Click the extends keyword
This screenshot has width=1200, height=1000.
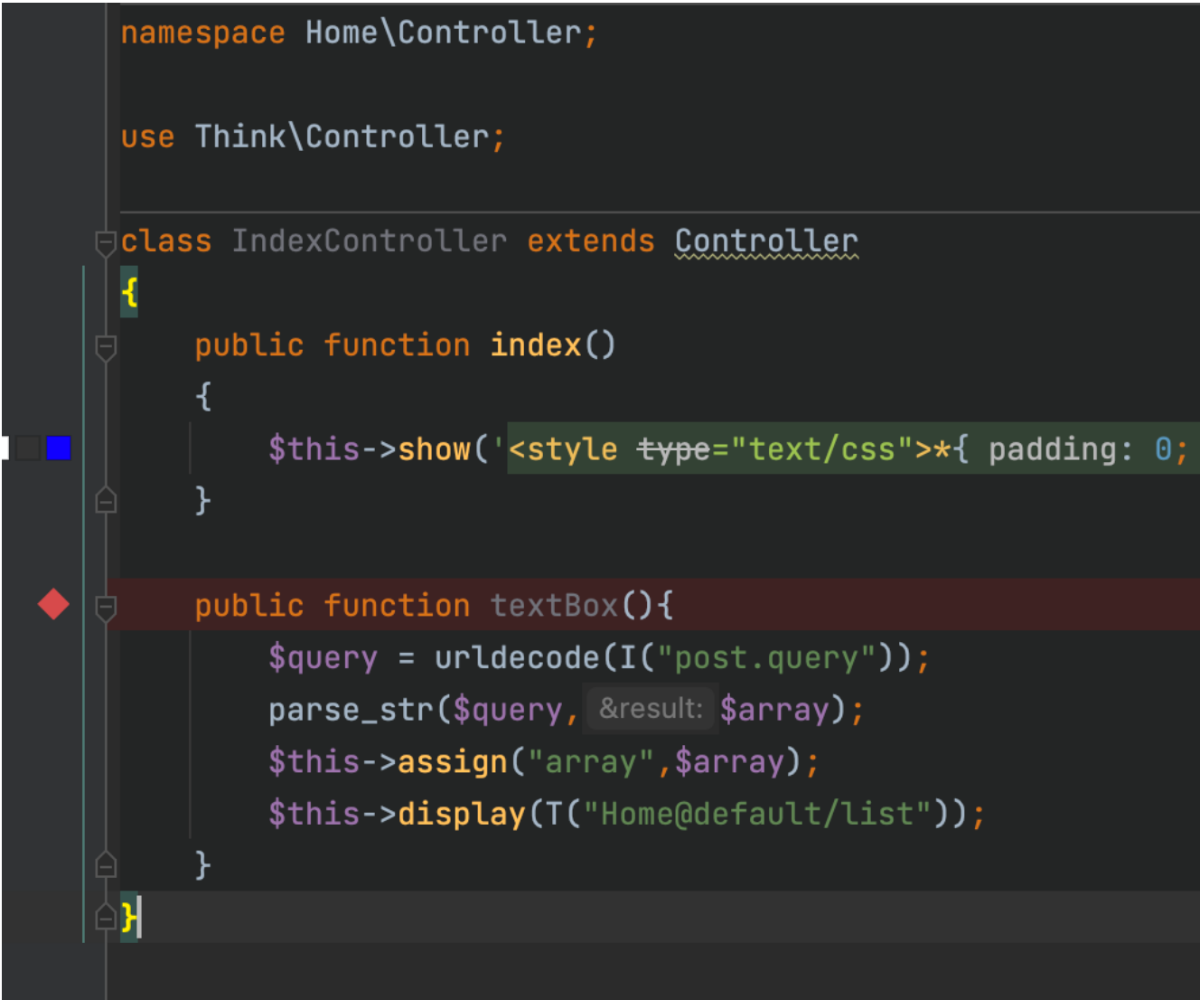pyautogui.click(x=590, y=242)
